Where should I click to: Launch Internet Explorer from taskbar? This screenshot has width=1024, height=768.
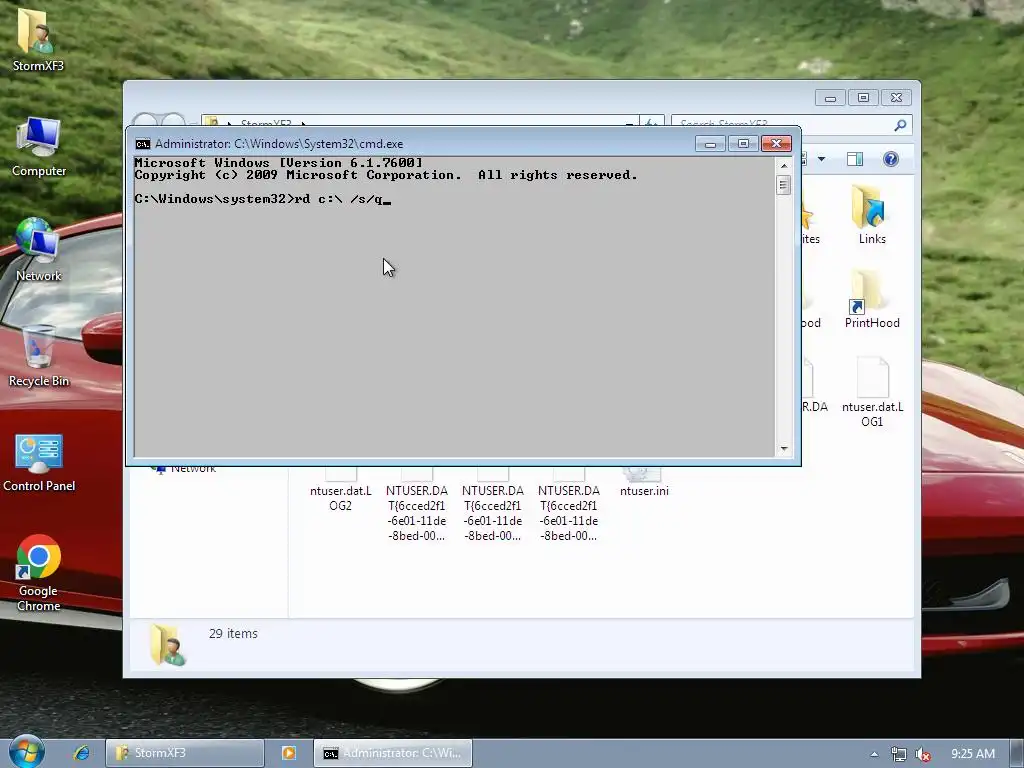82,753
